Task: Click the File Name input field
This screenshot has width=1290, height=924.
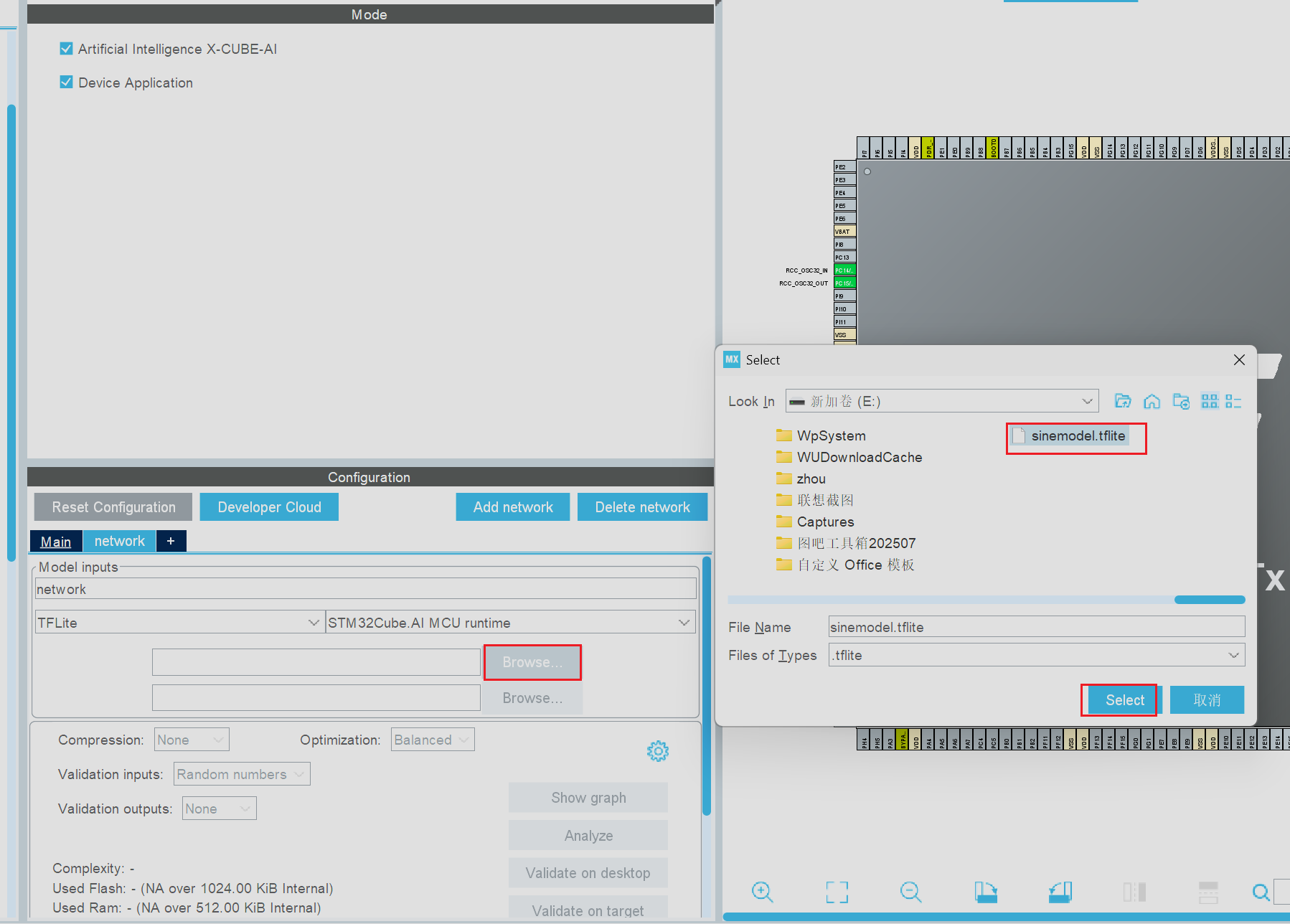Action: click(1036, 627)
